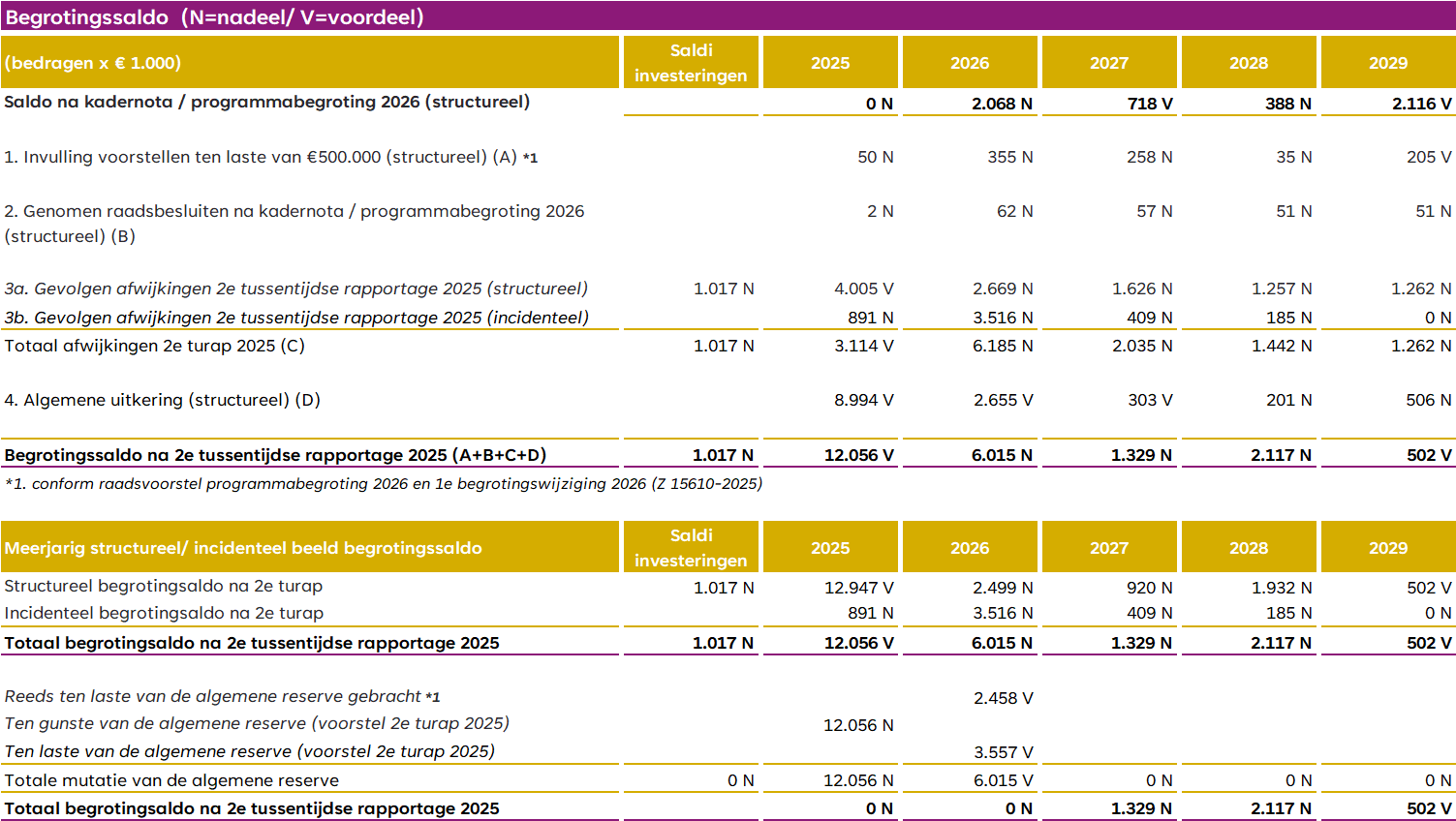
Task: Select the 4.005 V value in row 3a
Action: pos(863,289)
